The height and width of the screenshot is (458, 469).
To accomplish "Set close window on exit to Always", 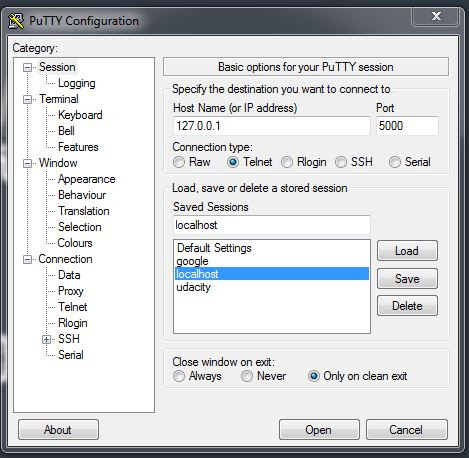I will pos(179,376).
